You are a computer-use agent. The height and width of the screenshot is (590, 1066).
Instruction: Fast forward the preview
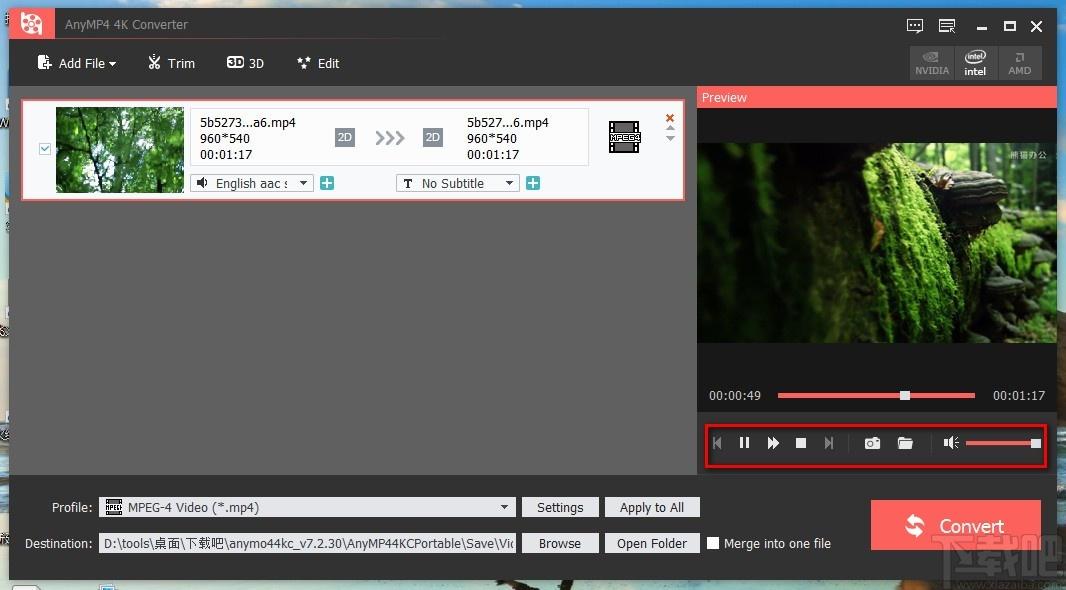tap(773, 443)
